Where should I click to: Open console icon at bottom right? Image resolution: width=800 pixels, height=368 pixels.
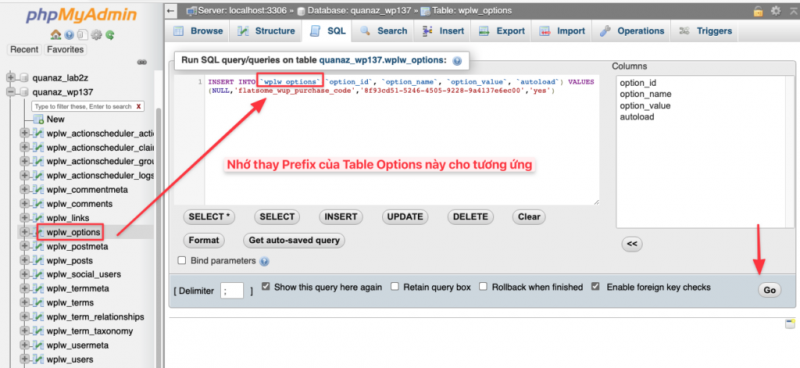tap(790, 324)
